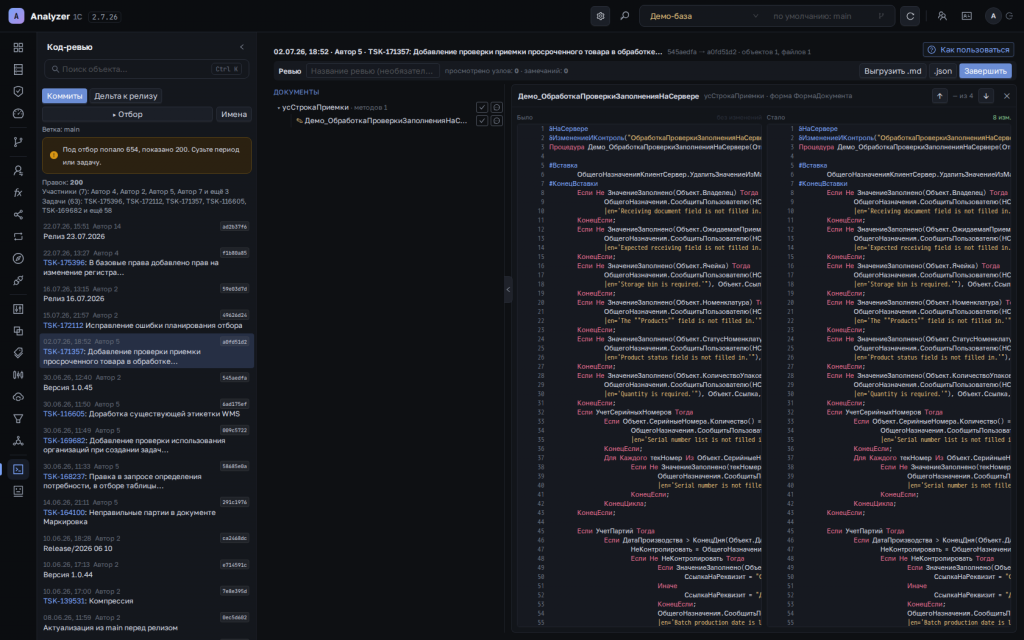Screen dimensions: 1024x640
Task: Open the tag label icon in sidebar
Action: (18, 353)
